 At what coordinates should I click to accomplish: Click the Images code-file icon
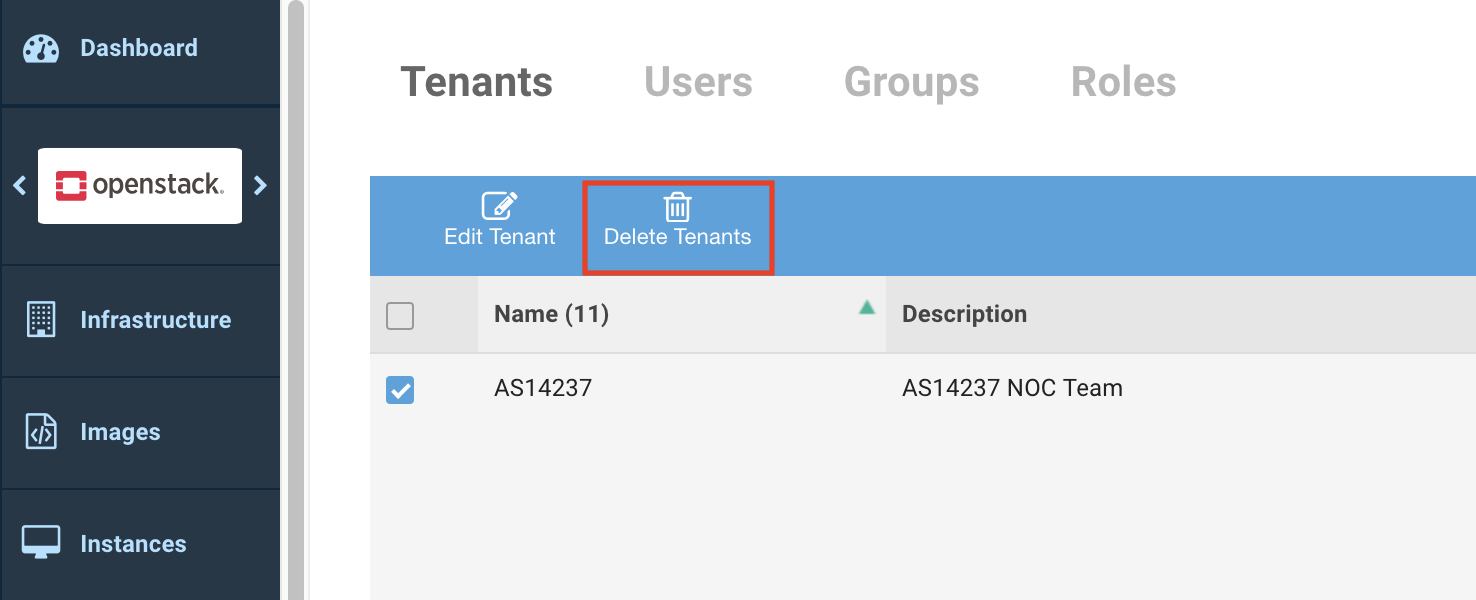[41, 432]
